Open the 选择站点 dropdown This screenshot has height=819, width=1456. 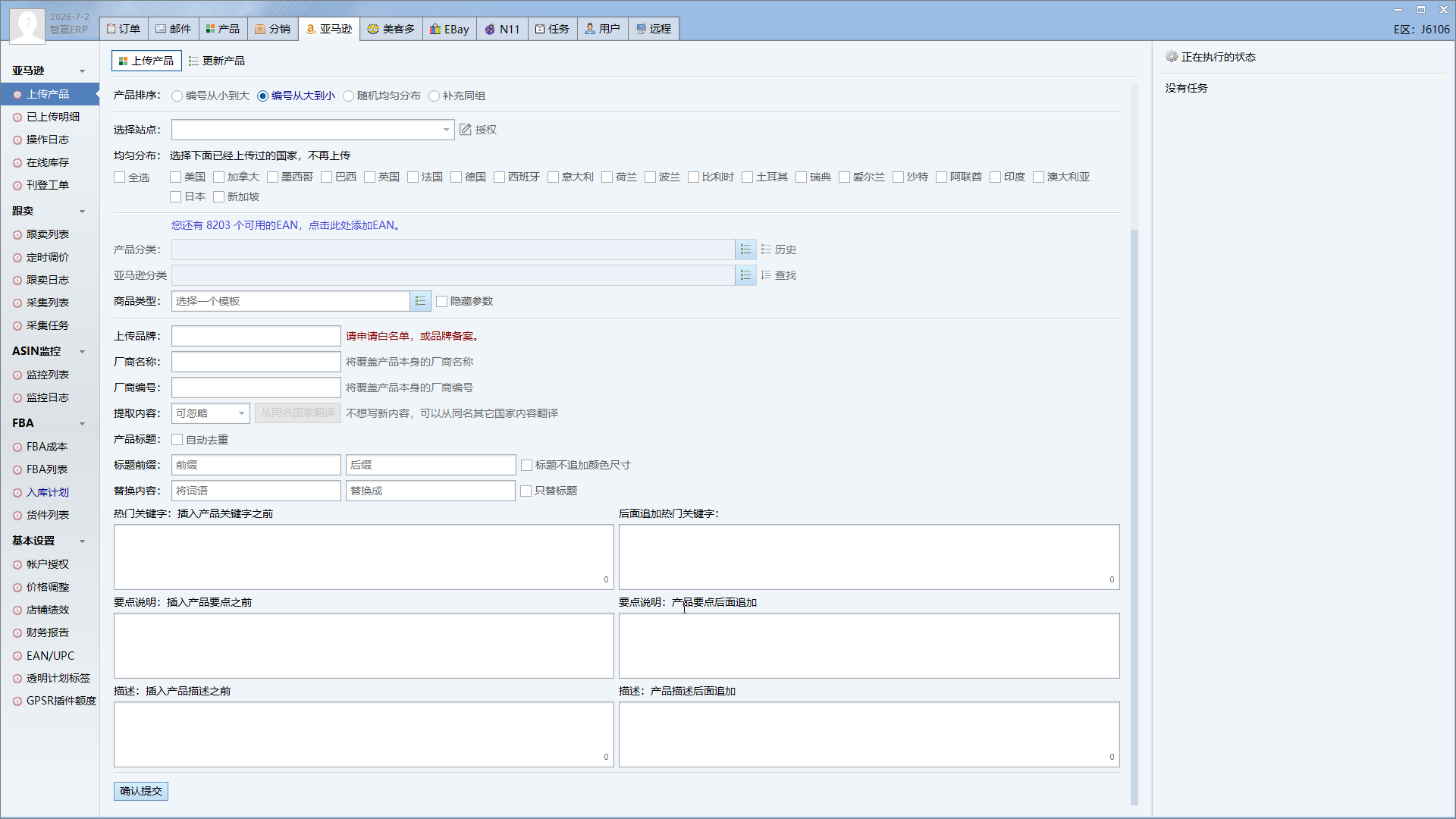point(312,130)
